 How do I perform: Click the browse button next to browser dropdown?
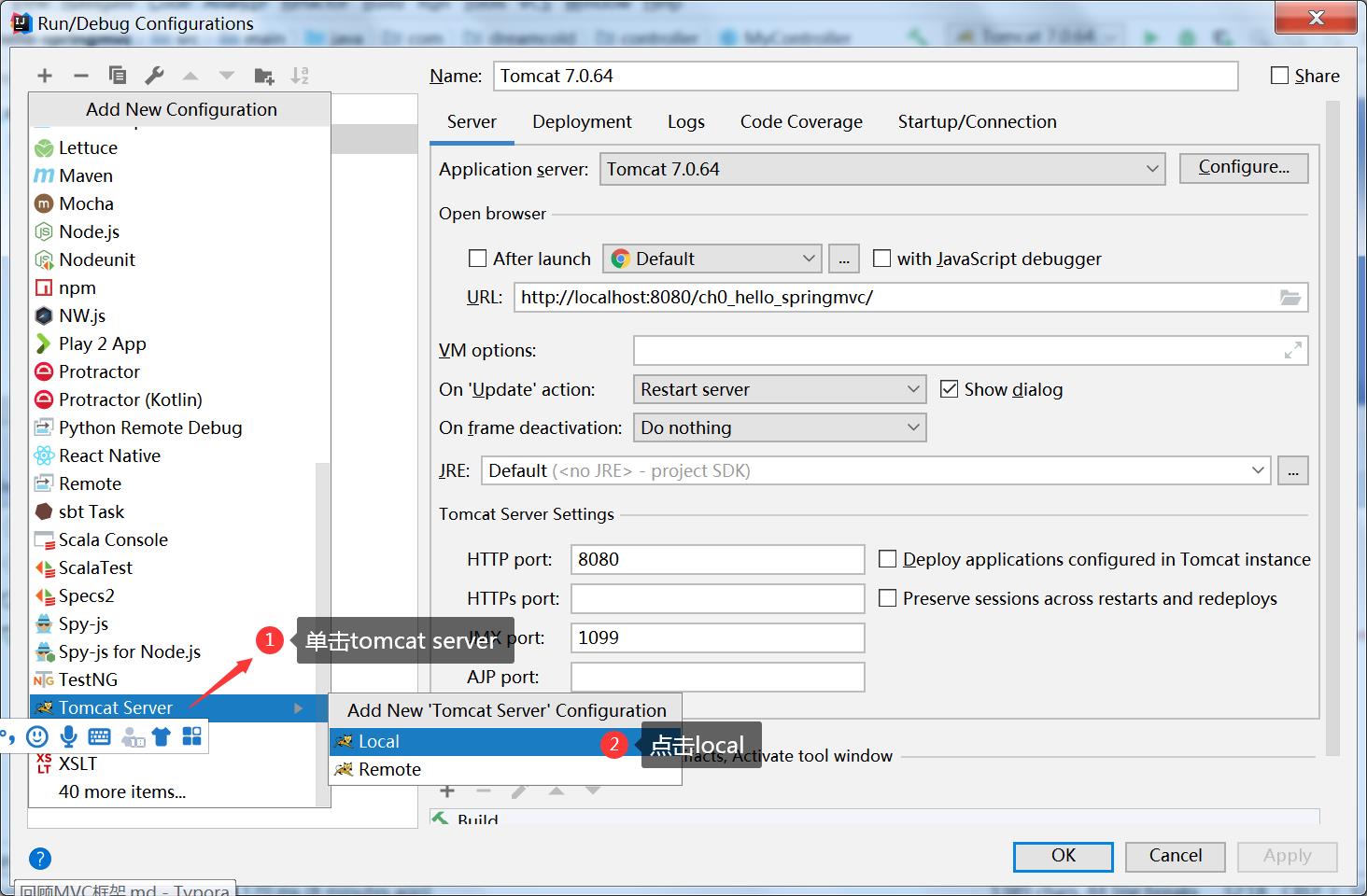(x=844, y=259)
